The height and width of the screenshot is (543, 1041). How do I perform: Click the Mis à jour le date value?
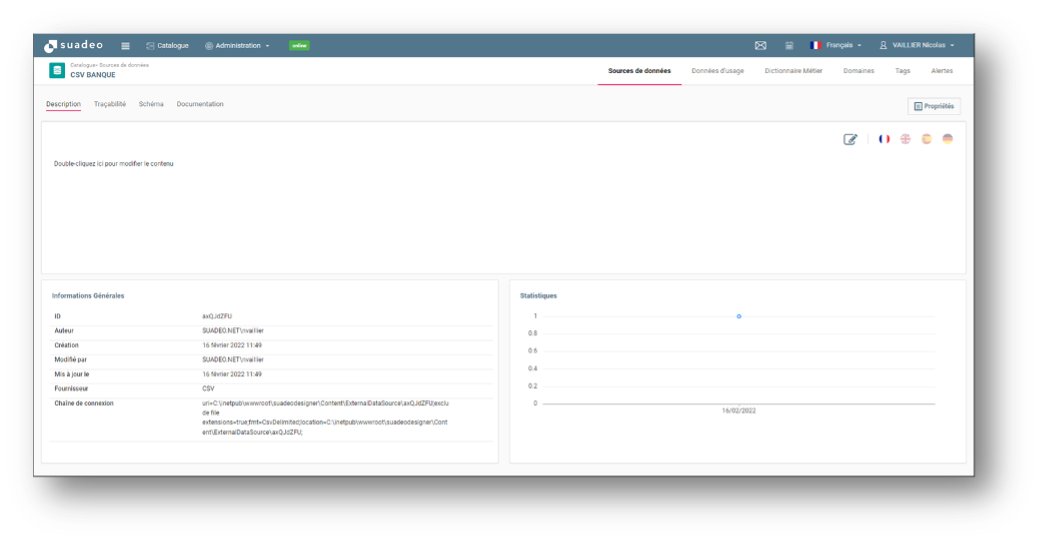pyautogui.click(x=232, y=374)
